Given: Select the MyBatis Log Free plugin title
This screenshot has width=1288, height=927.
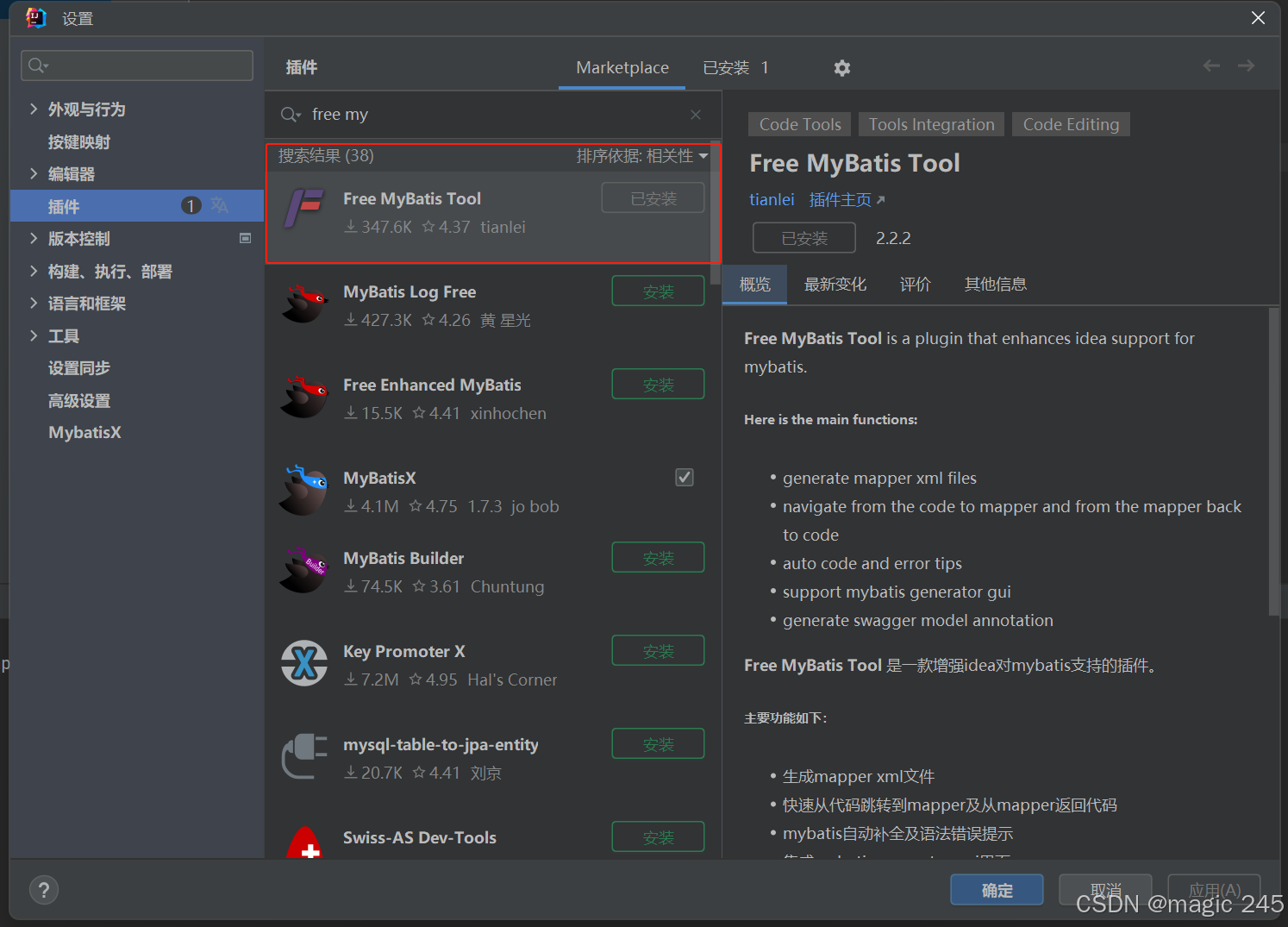Looking at the screenshot, I should [x=410, y=292].
